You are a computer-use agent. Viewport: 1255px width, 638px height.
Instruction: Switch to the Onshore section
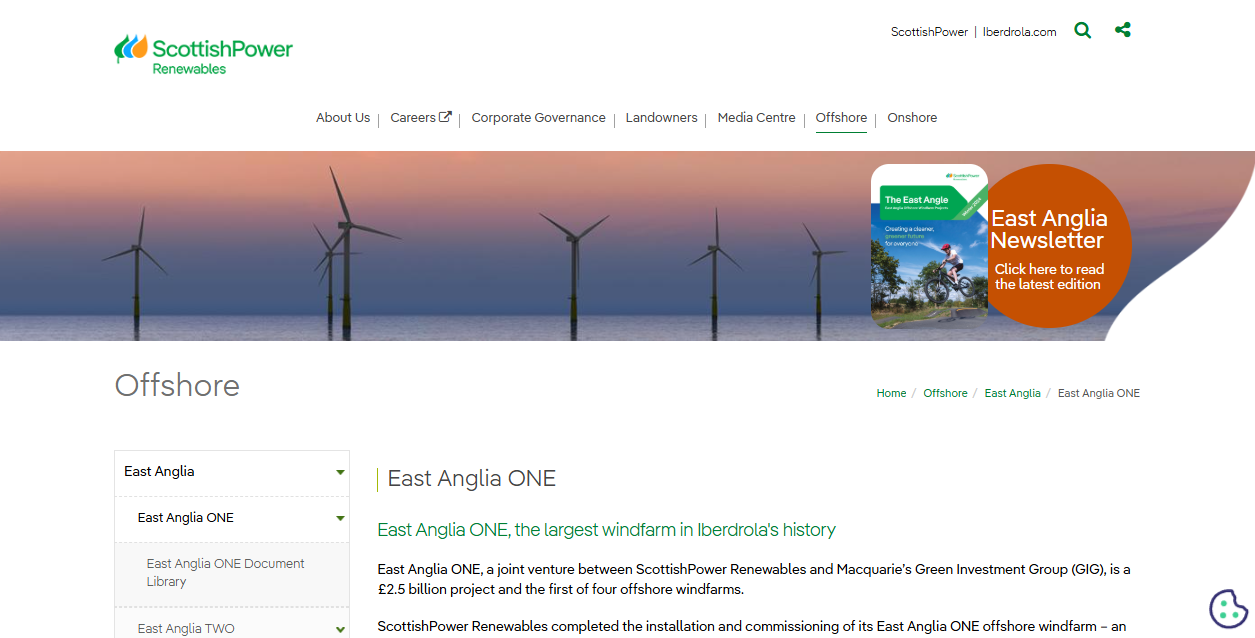[911, 117]
